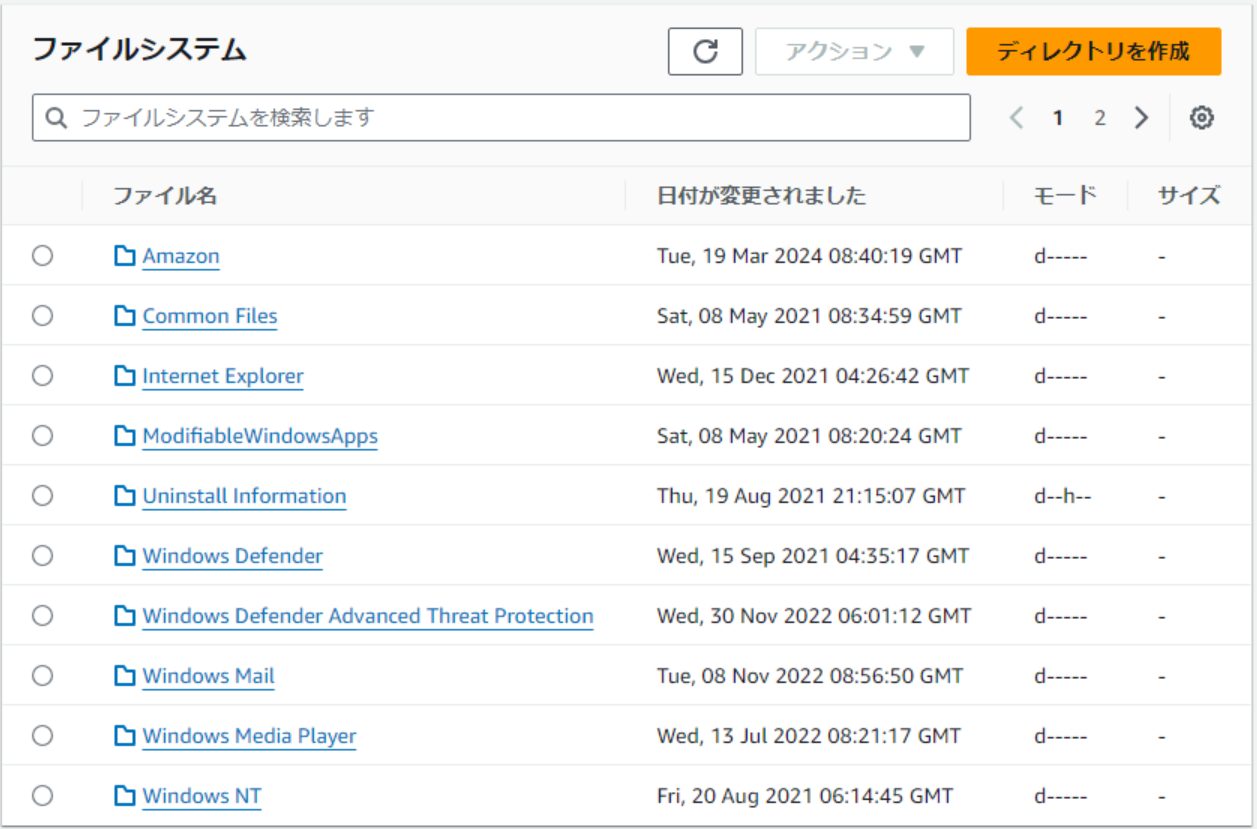
Task: Click the Common Files folder icon
Action: (125, 316)
